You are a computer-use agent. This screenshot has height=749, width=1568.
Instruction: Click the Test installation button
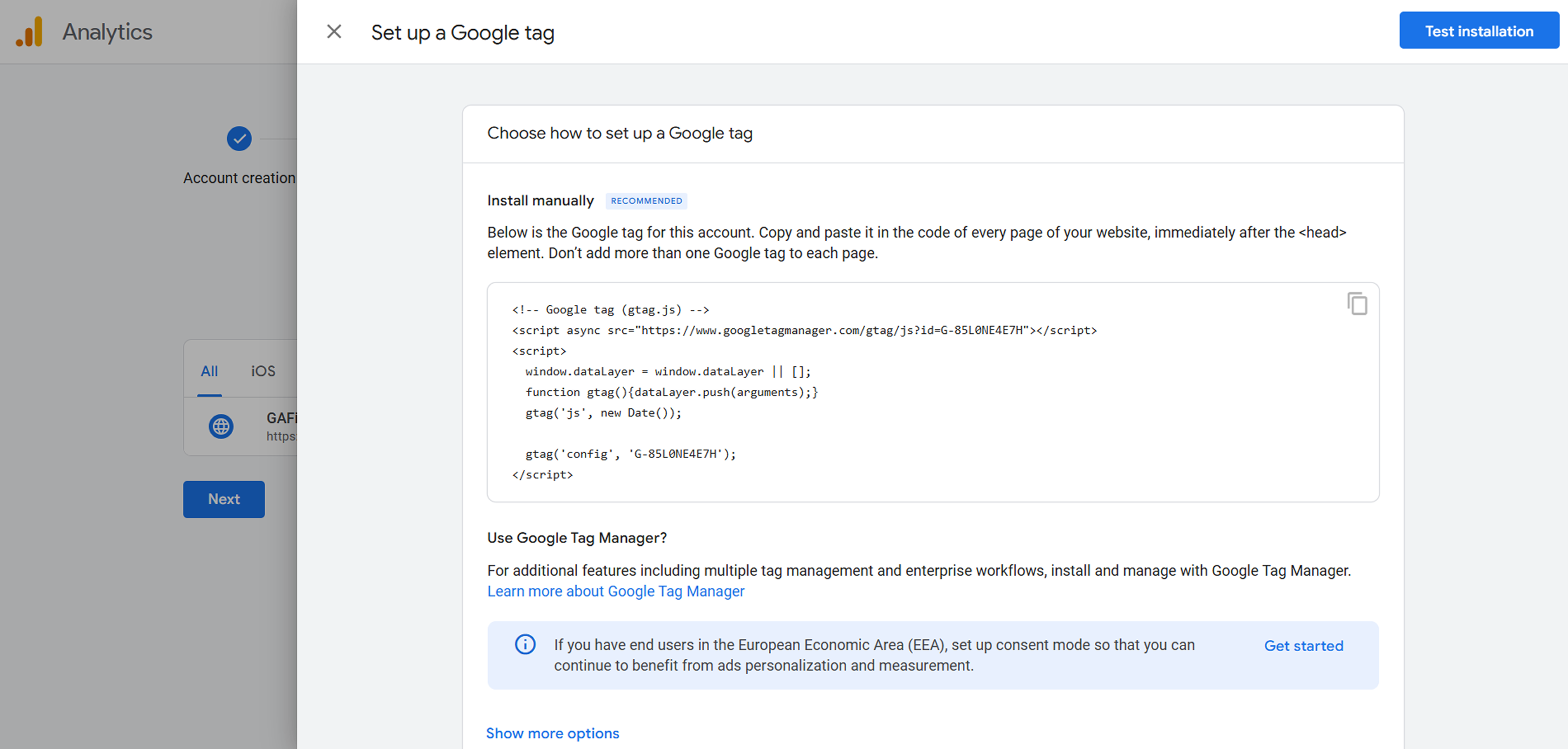click(x=1478, y=31)
